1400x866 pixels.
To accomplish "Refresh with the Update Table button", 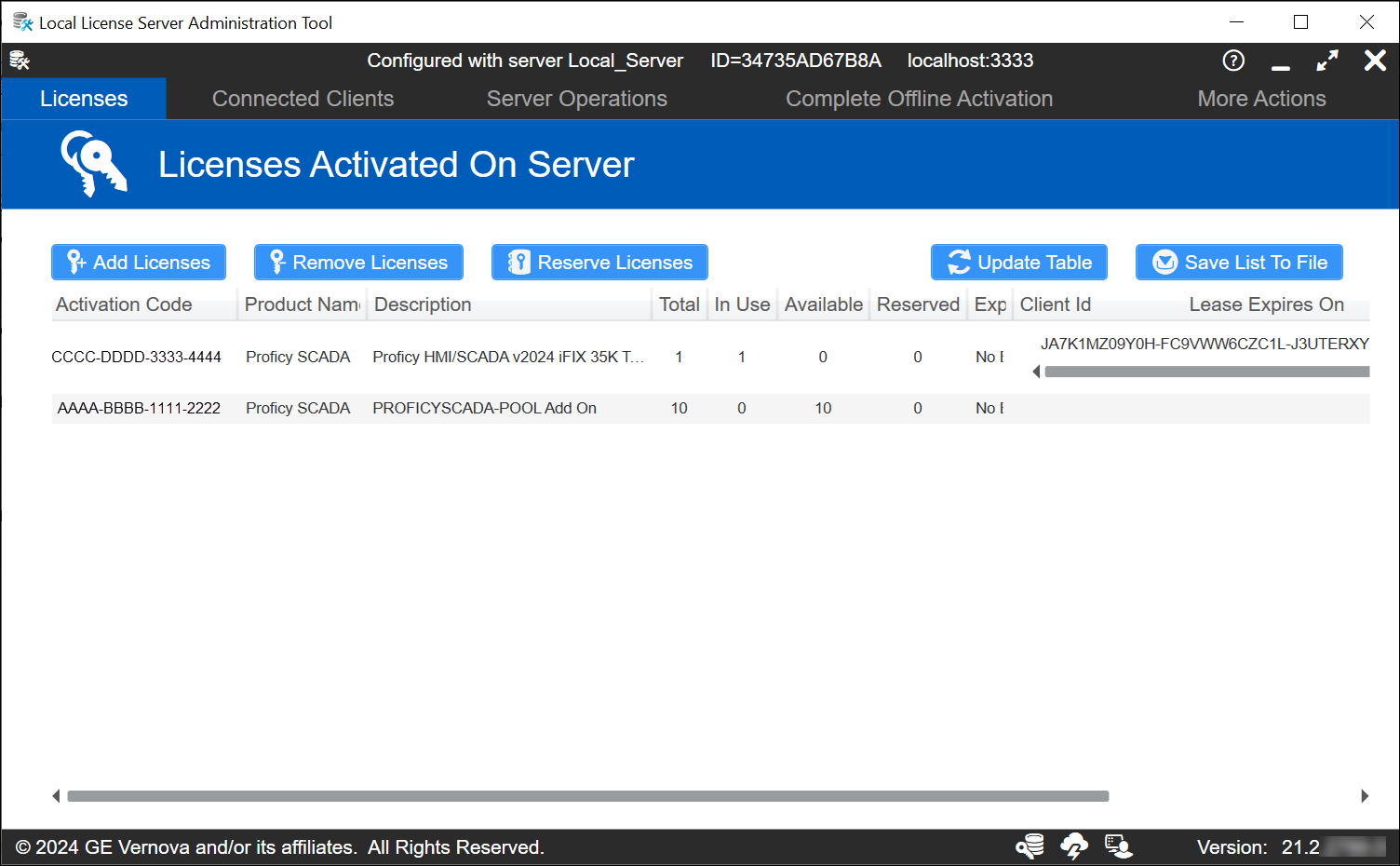I will tap(1019, 263).
